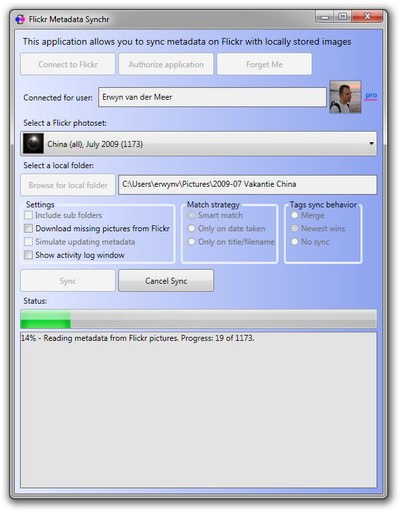
Task: Click the Forget Me button
Action: pyautogui.click(x=264, y=64)
